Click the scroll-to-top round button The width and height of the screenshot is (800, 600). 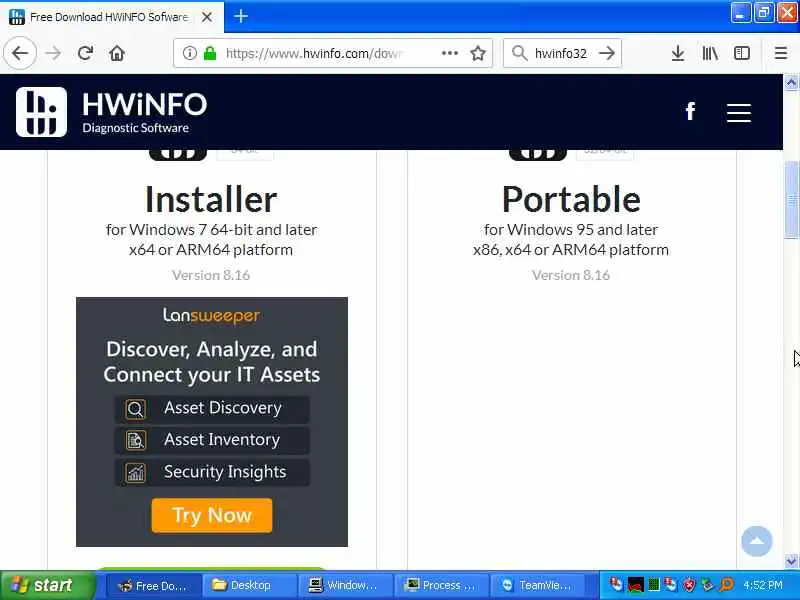[x=757, y=541]
